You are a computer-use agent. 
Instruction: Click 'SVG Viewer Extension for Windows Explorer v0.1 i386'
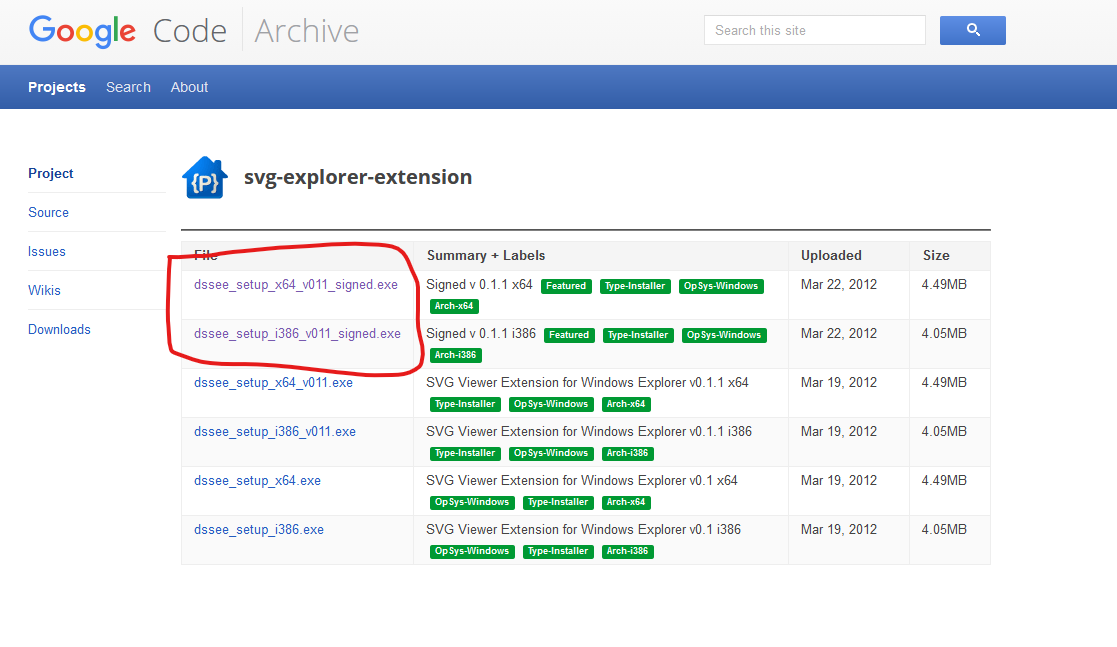point(583,529)
